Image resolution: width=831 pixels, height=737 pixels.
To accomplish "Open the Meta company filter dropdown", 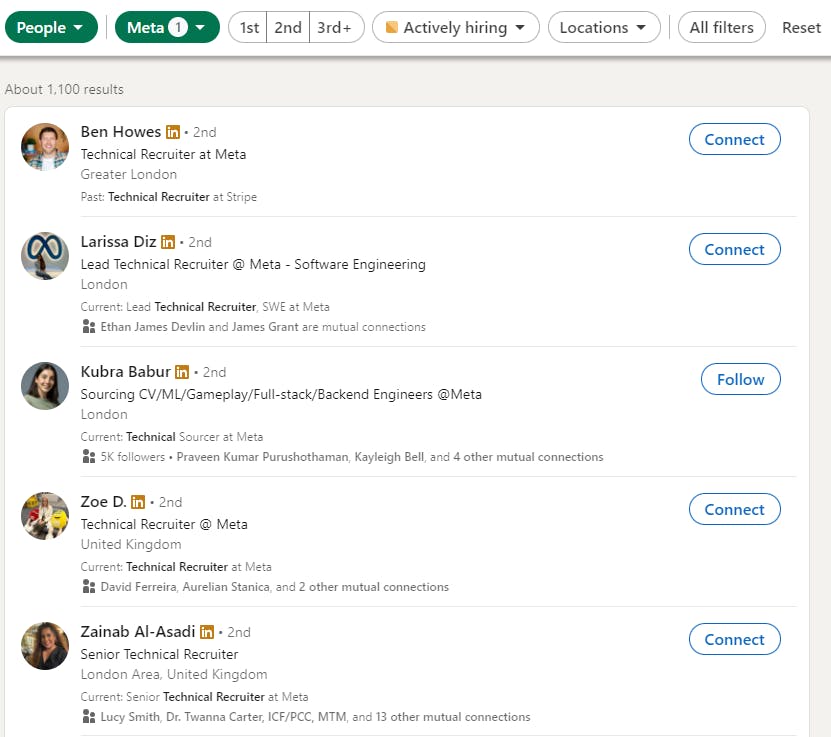I will click(167, 27).
